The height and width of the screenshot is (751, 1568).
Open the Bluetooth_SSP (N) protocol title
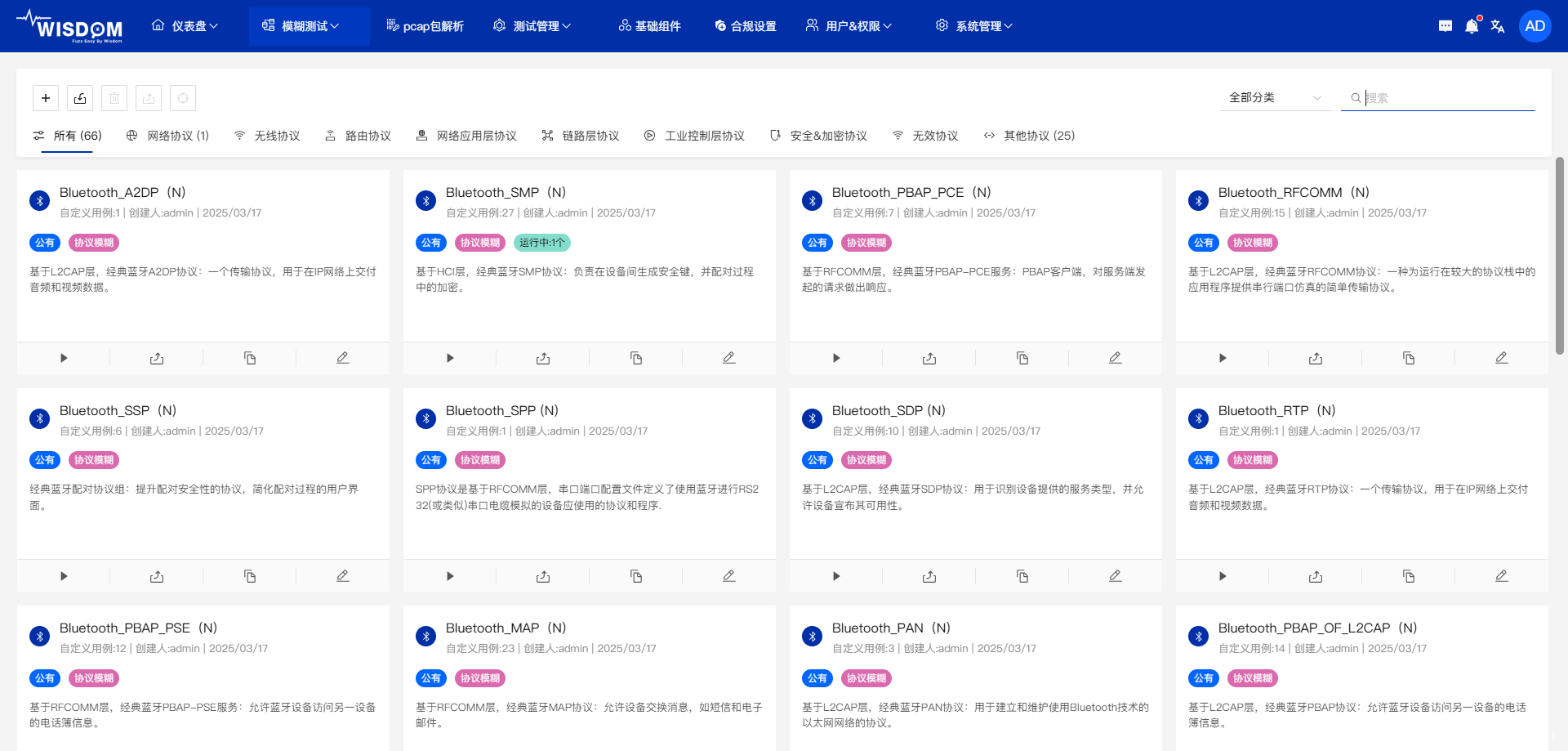[118, 410]
